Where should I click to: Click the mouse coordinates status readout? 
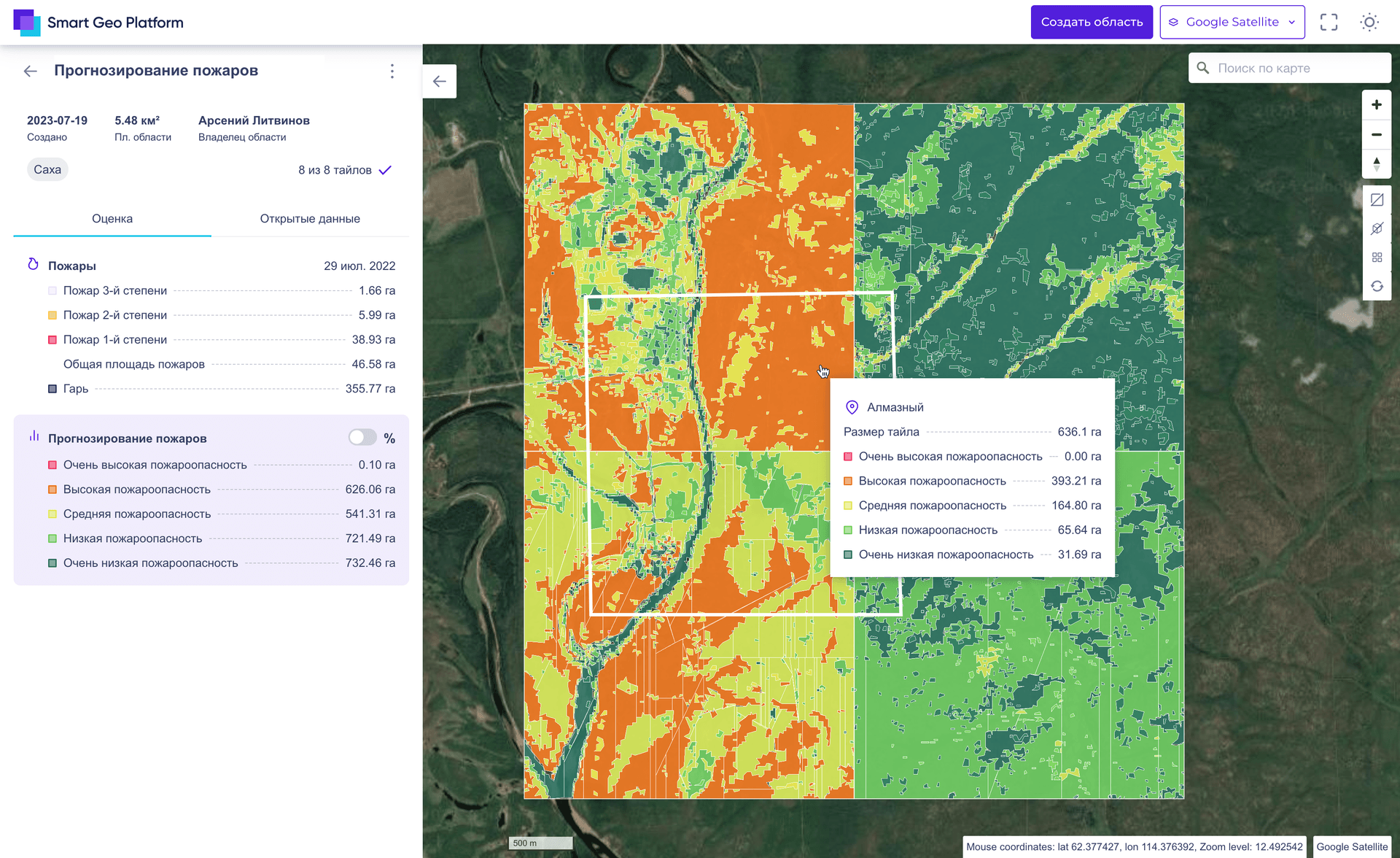coord(1134,846)
